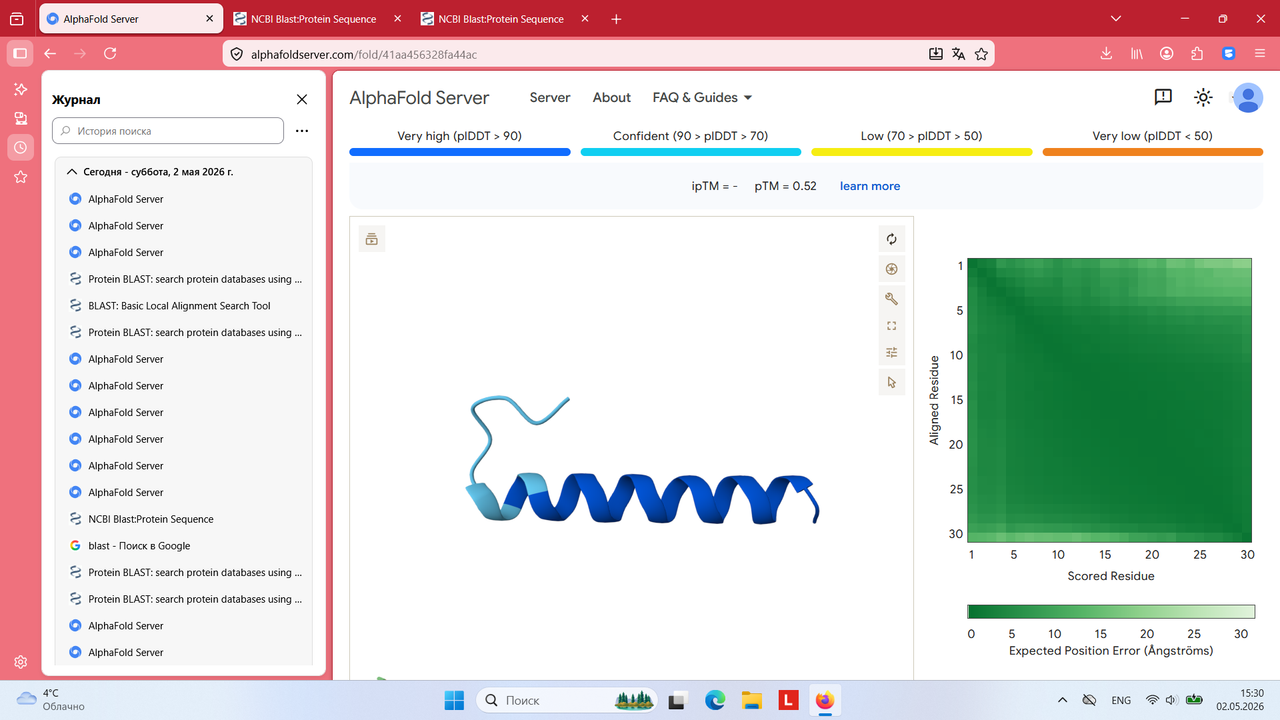Show hidden system tray icons

[1062, 700]
